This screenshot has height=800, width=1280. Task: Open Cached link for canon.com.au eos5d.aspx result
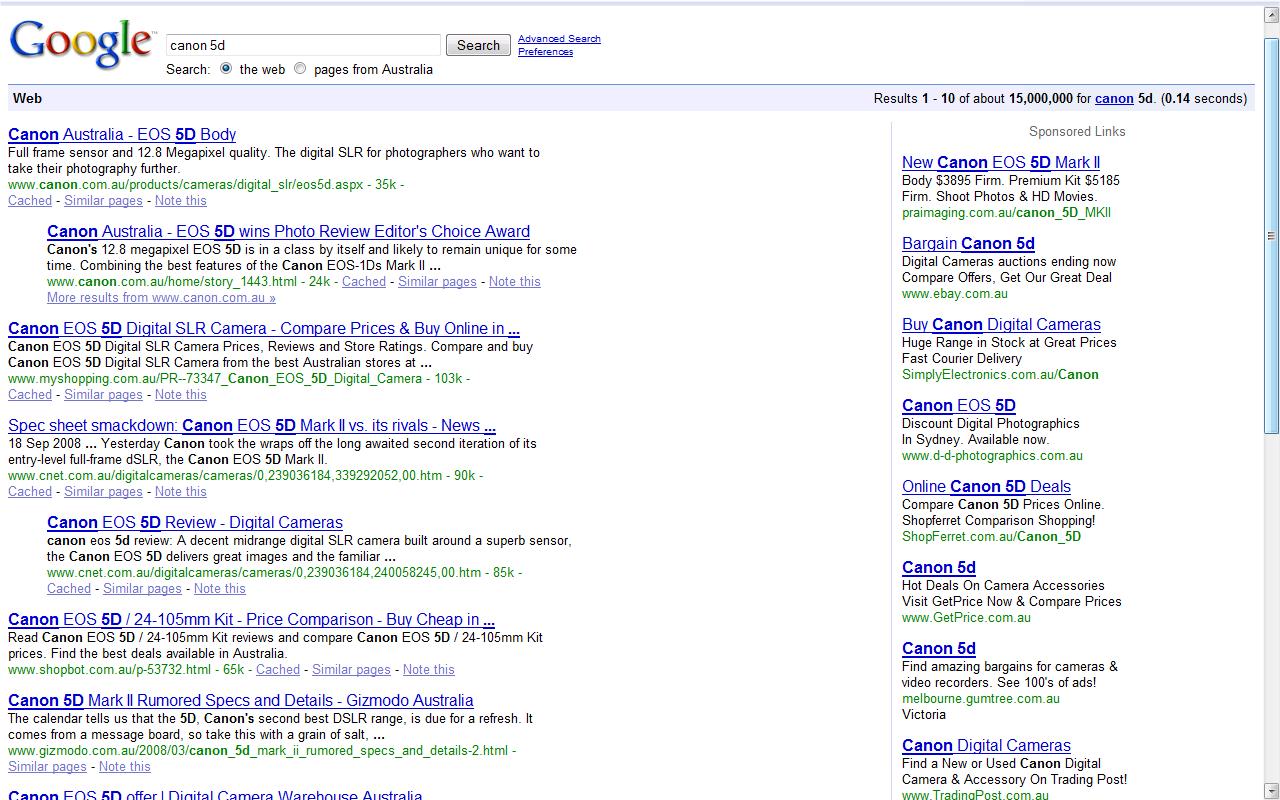(30, 200)
